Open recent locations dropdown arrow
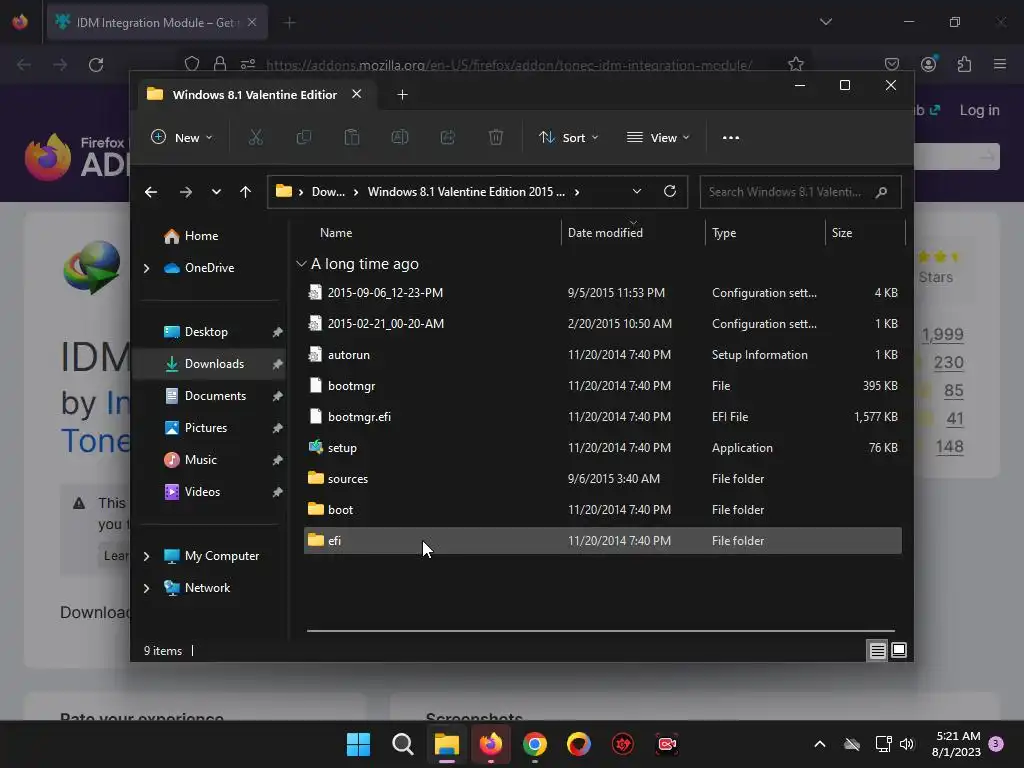The height and width of the screenshot is (768, 1024). tap(216, 192)
